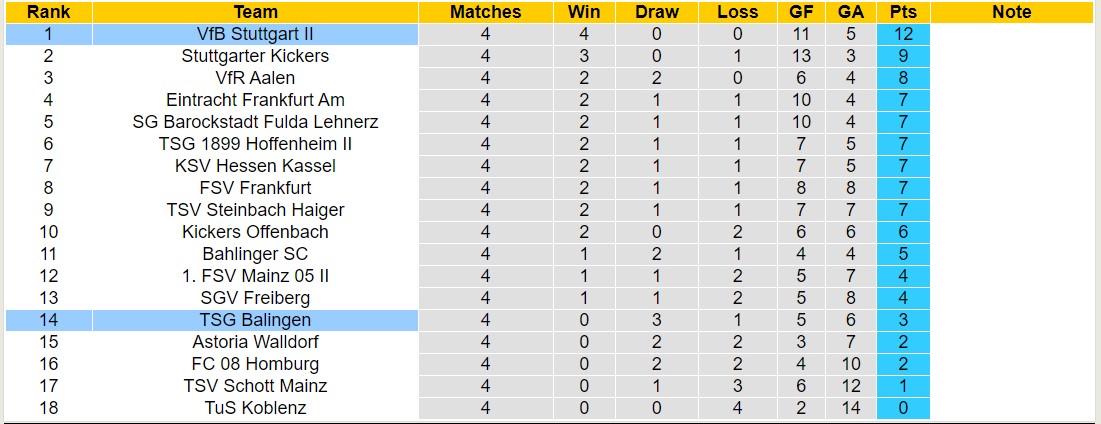
Task: Sort by the Pts column header
Action: click(902, 12)
